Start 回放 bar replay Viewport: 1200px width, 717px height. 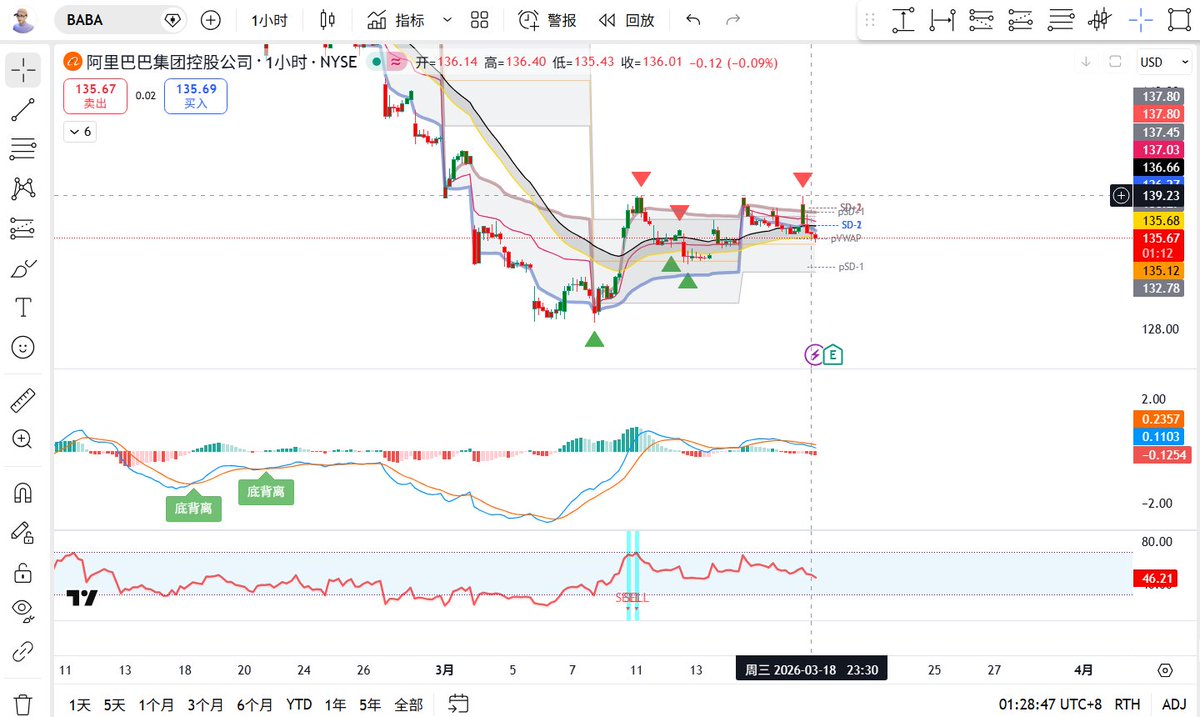click(x=627, y=20)
